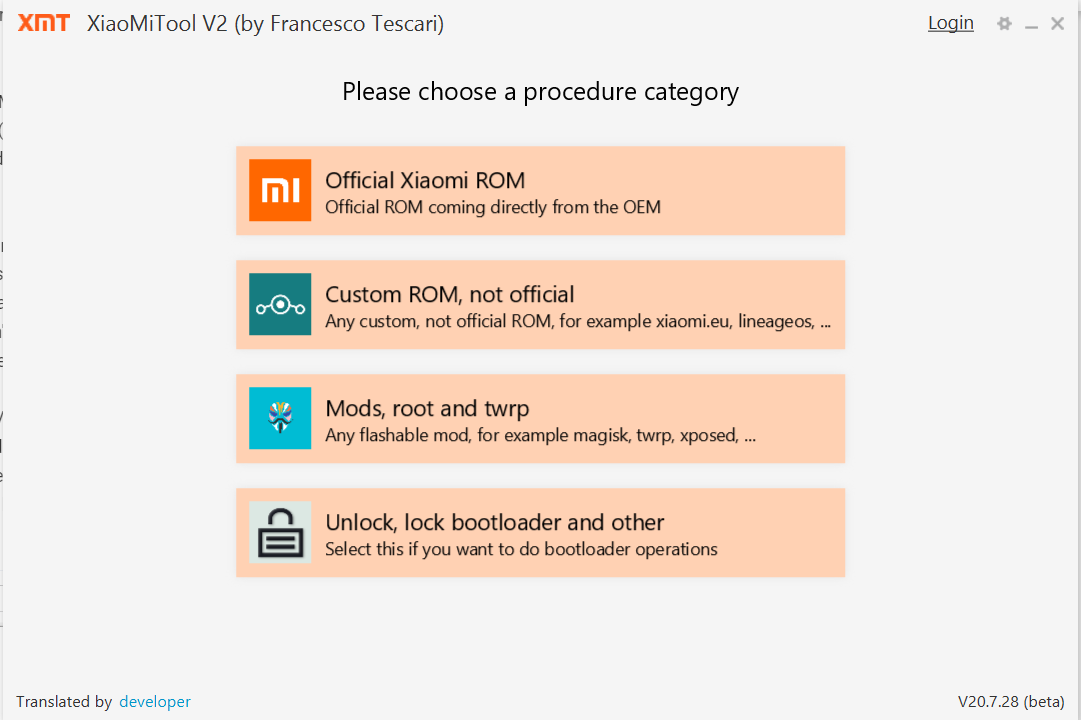Viewport: 1081px width, 720px height.
Task: Pick the Mods, root and twrp category
Action: coord(427,409)
